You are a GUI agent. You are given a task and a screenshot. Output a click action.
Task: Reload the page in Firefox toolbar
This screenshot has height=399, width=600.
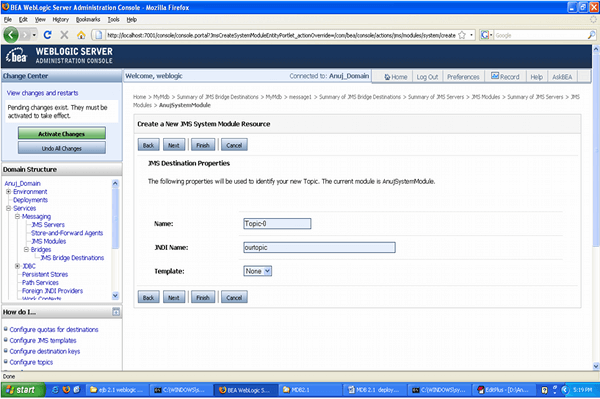(x=47, y=35)
